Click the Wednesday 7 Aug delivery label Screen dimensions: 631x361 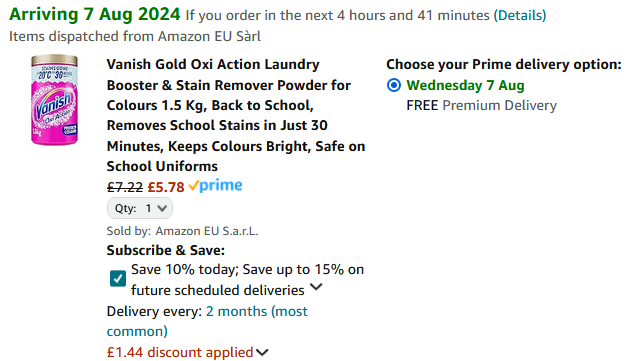tap(465, 85)
